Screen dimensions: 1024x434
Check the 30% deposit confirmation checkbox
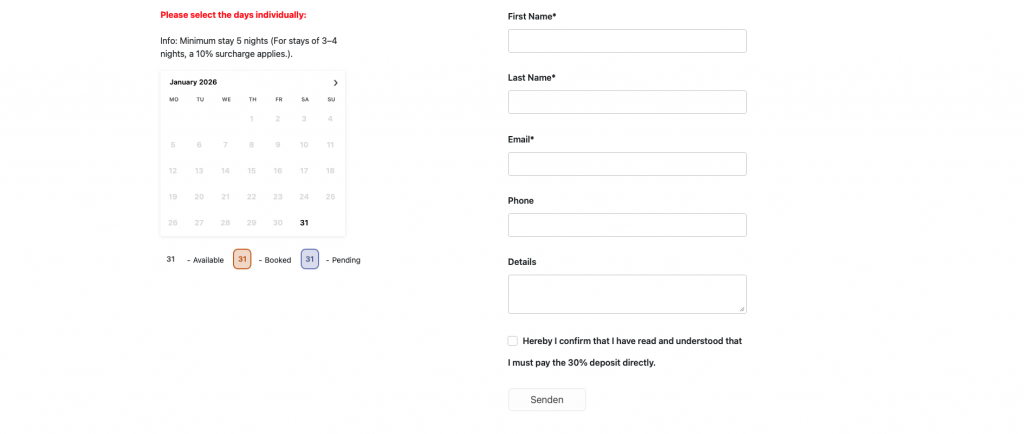(513, 341)
